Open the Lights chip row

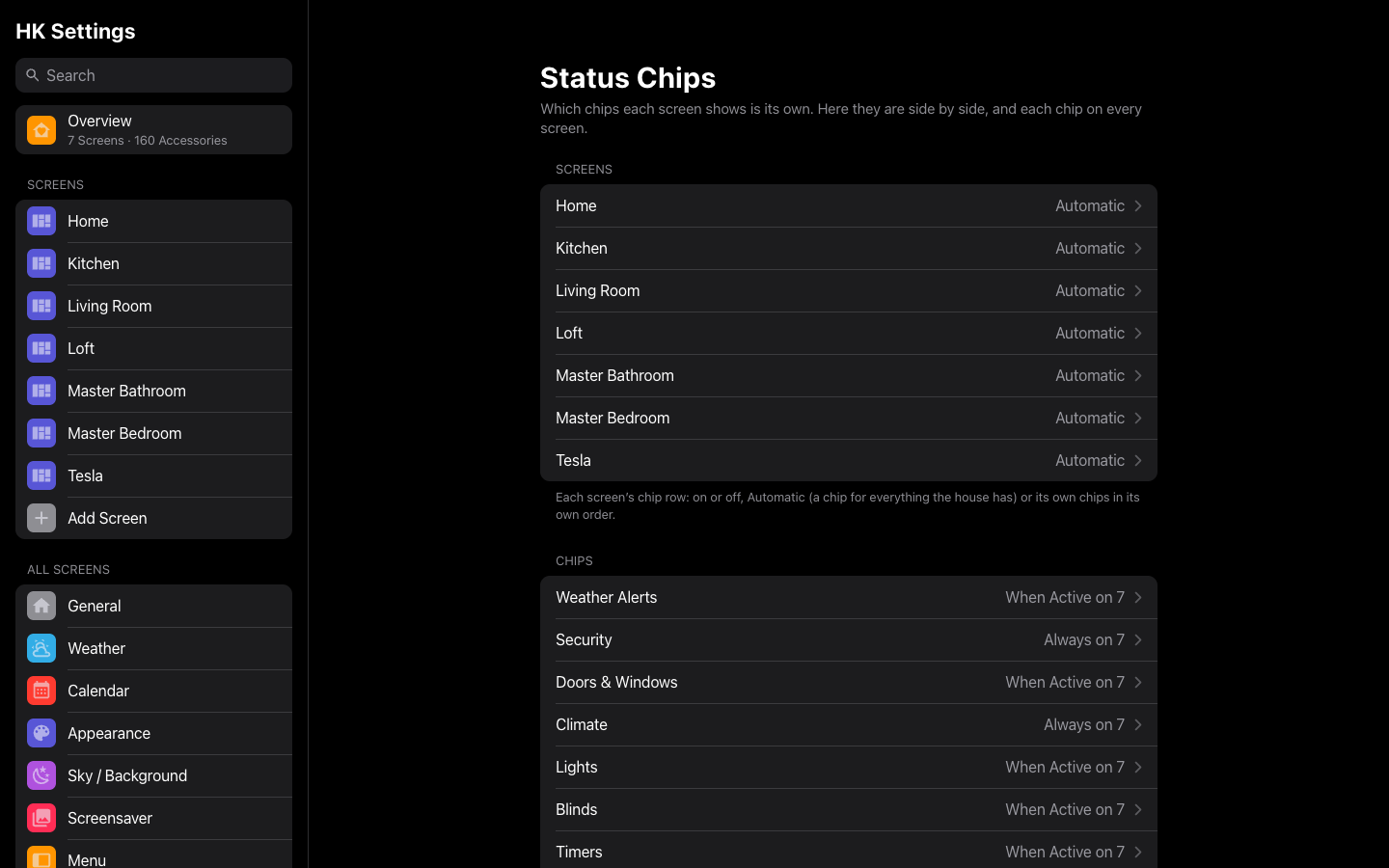(849, 767)
